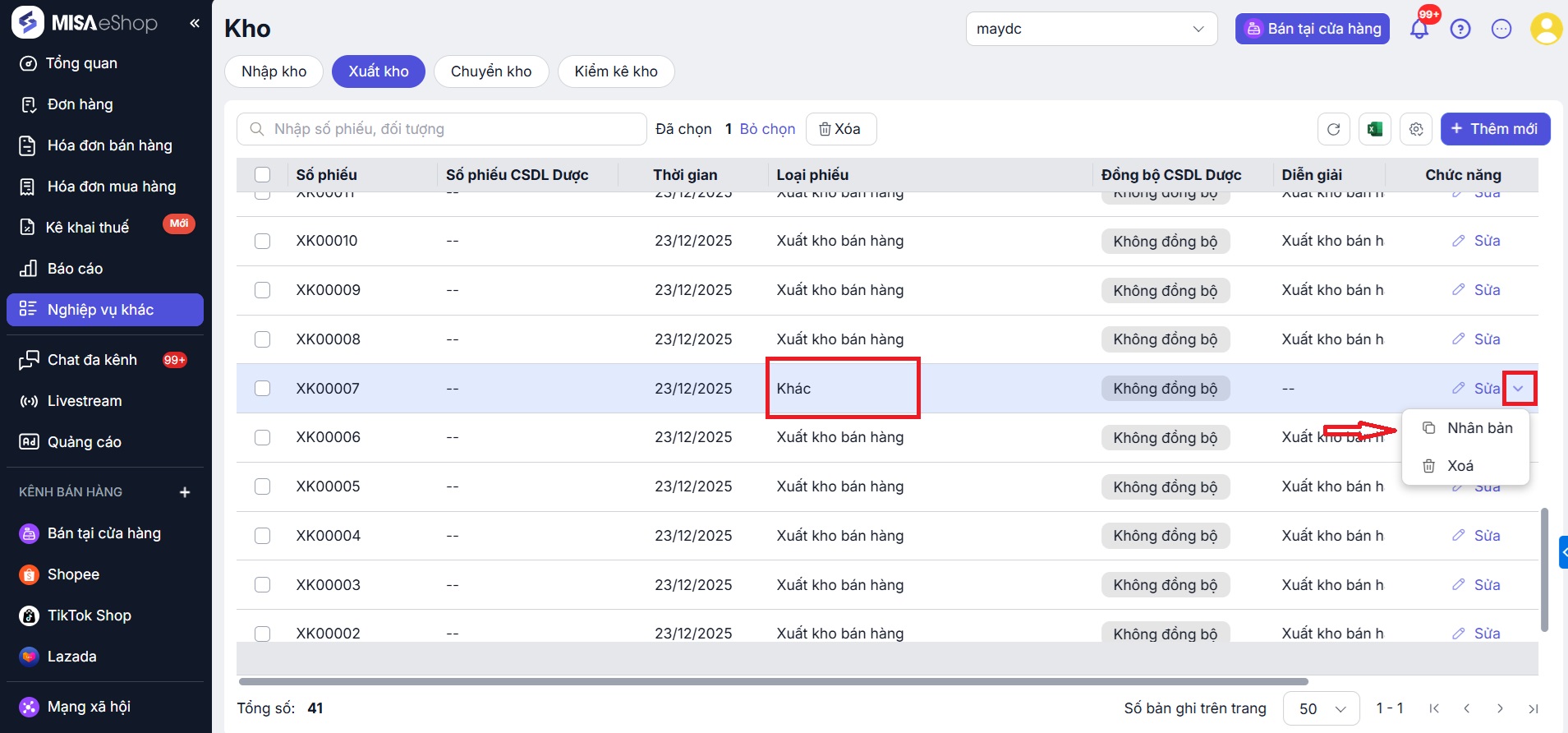Open Tổng quan in sidebar
This screenshot has width=1568, height=733.
coord(105,63)
